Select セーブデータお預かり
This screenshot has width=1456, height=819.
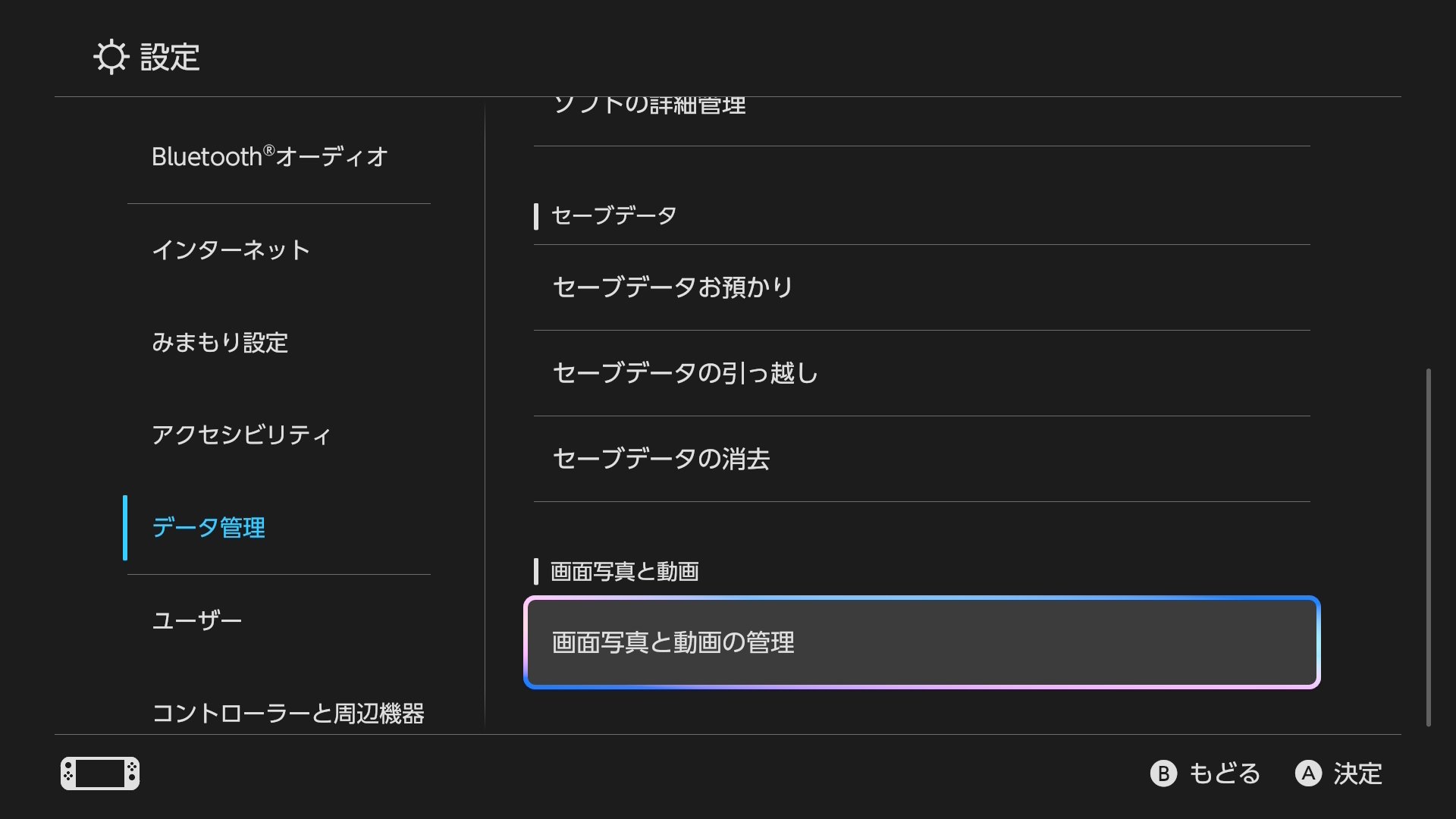pyautogui.click(x=672, y=287)
